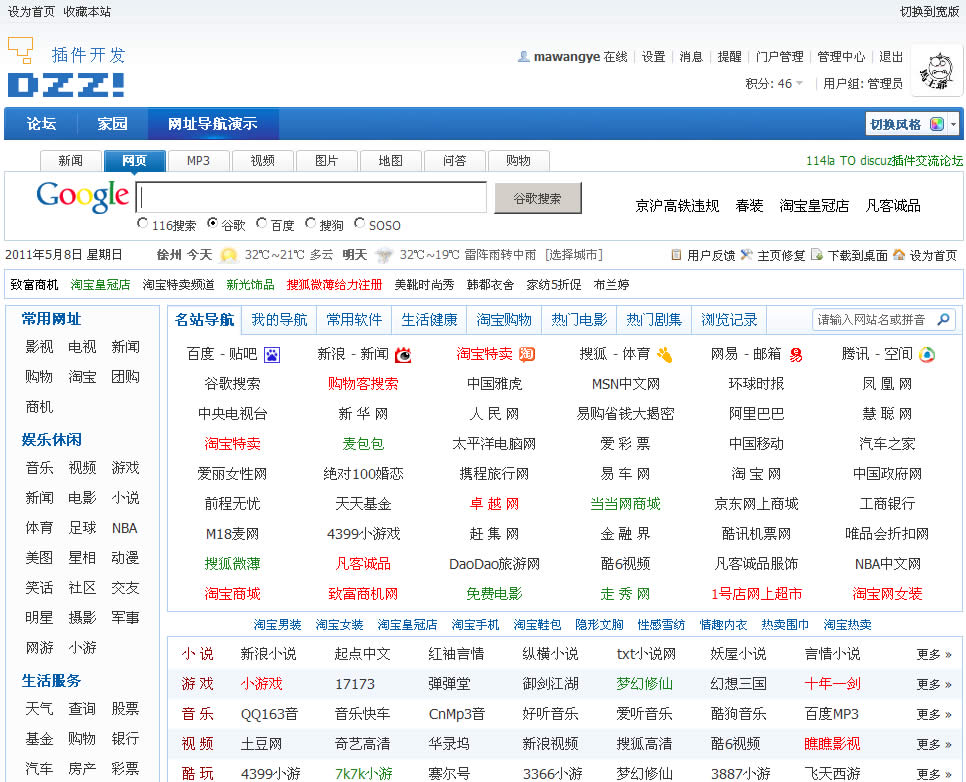The image size is (966, 782).
Task: Click the user avatar picture
Action: [936, 71]
